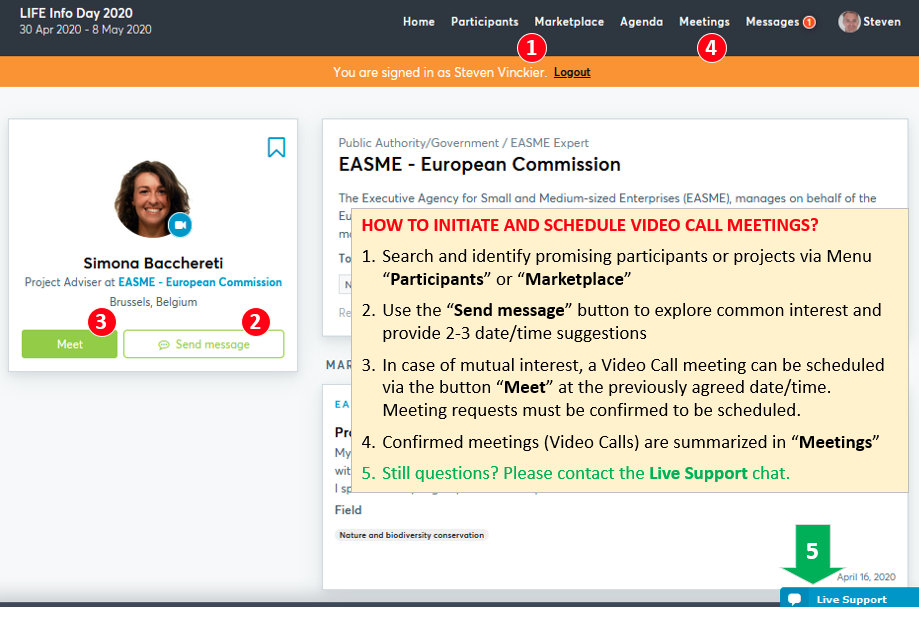919x623 pixels.
Task: Open the Meetings page
Action: [x=704, y=22]
